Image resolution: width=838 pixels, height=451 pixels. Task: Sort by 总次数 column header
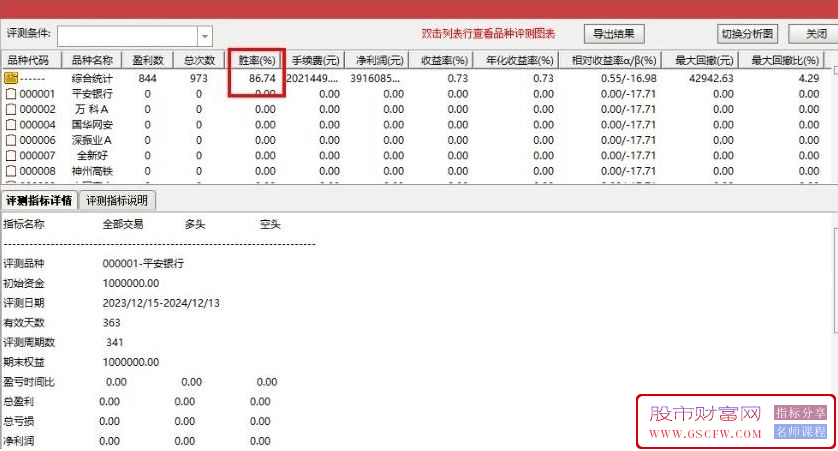click(199, 60)
